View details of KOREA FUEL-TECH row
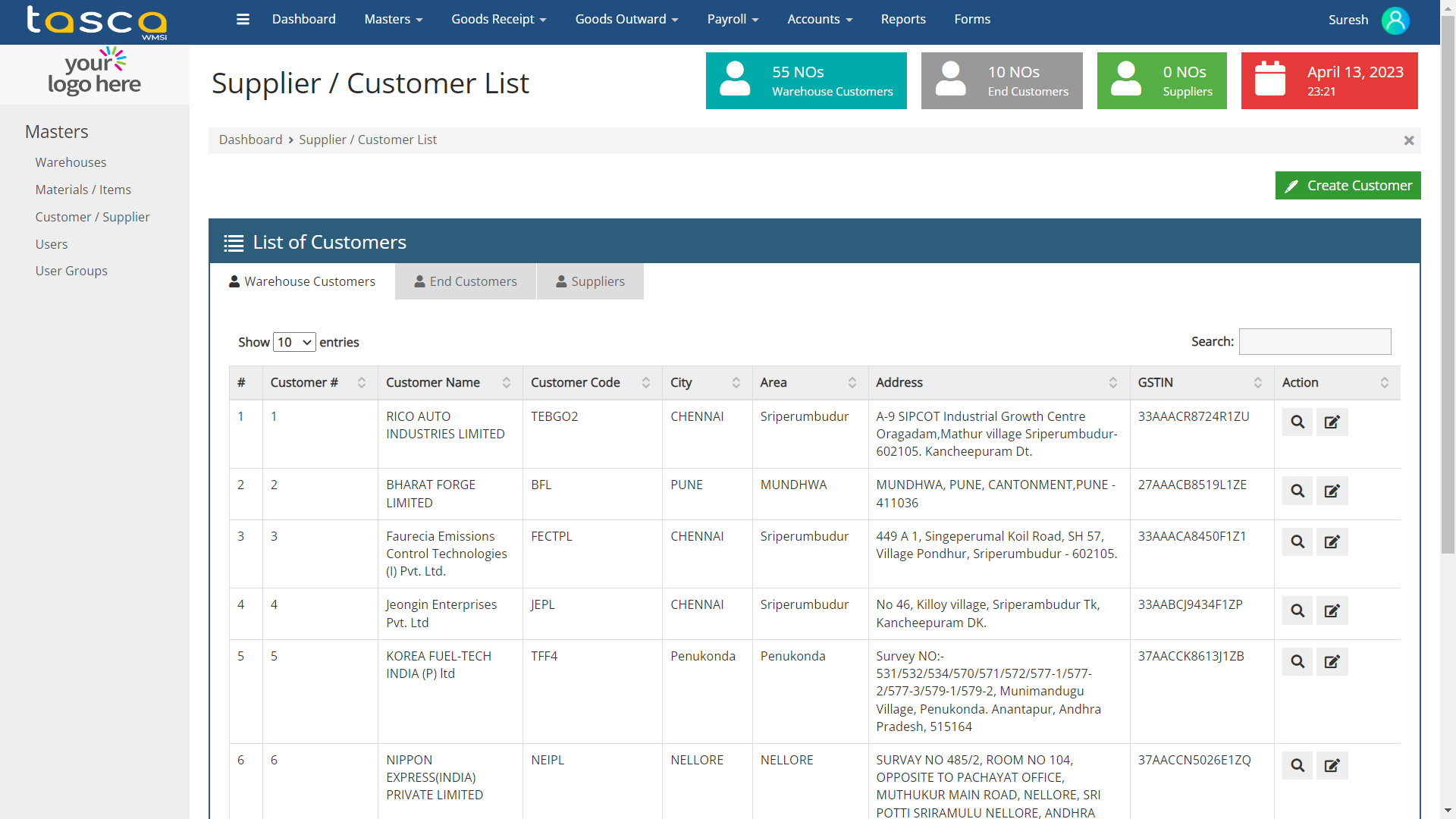 1298,661
